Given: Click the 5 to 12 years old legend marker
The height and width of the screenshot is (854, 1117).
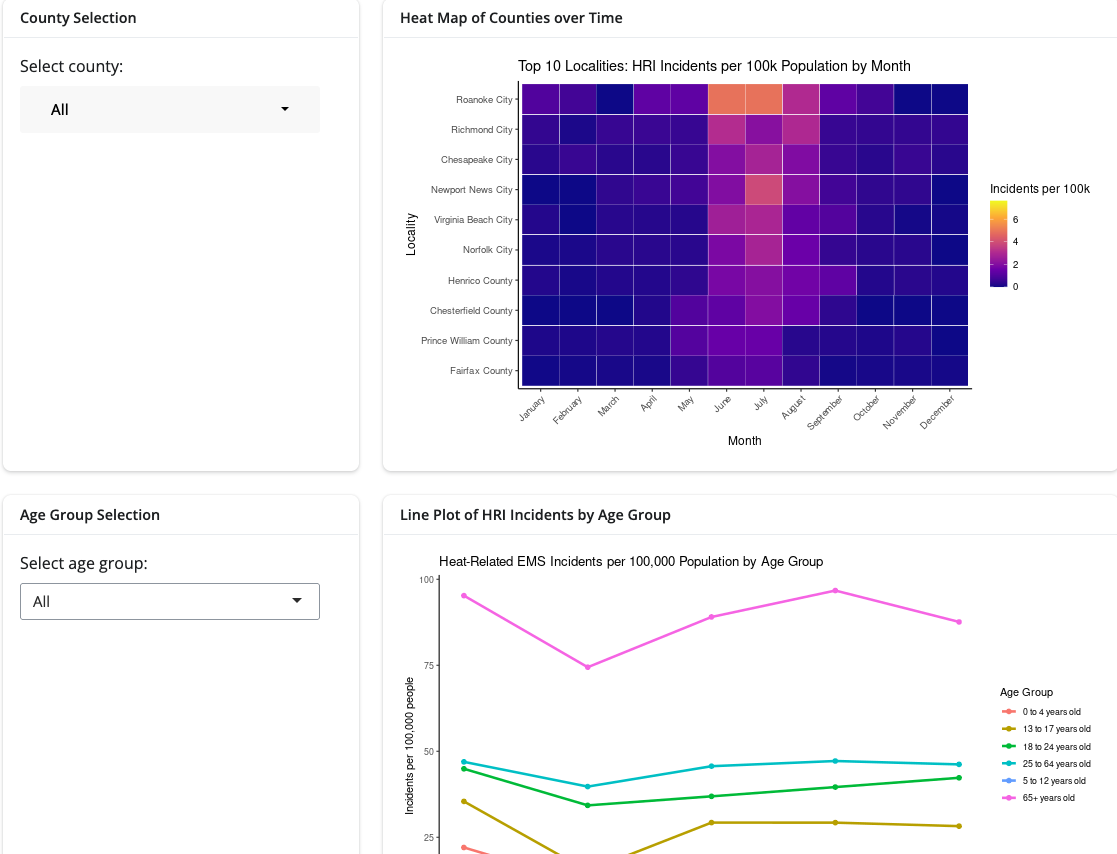Looking at the screenshot, I should pyautogui.click(x=1009, y=781).
